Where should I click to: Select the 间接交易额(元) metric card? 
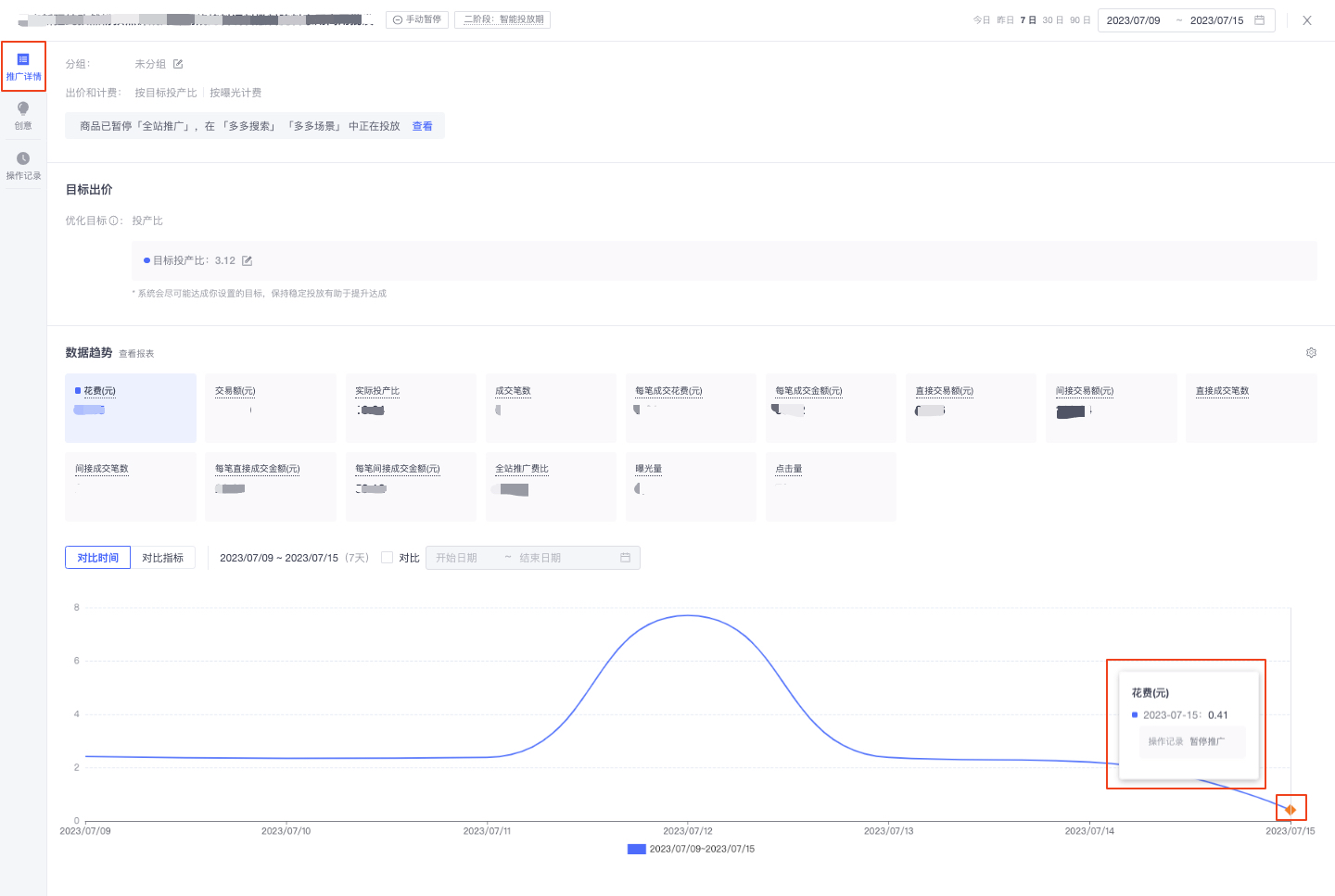point(1111,408)
